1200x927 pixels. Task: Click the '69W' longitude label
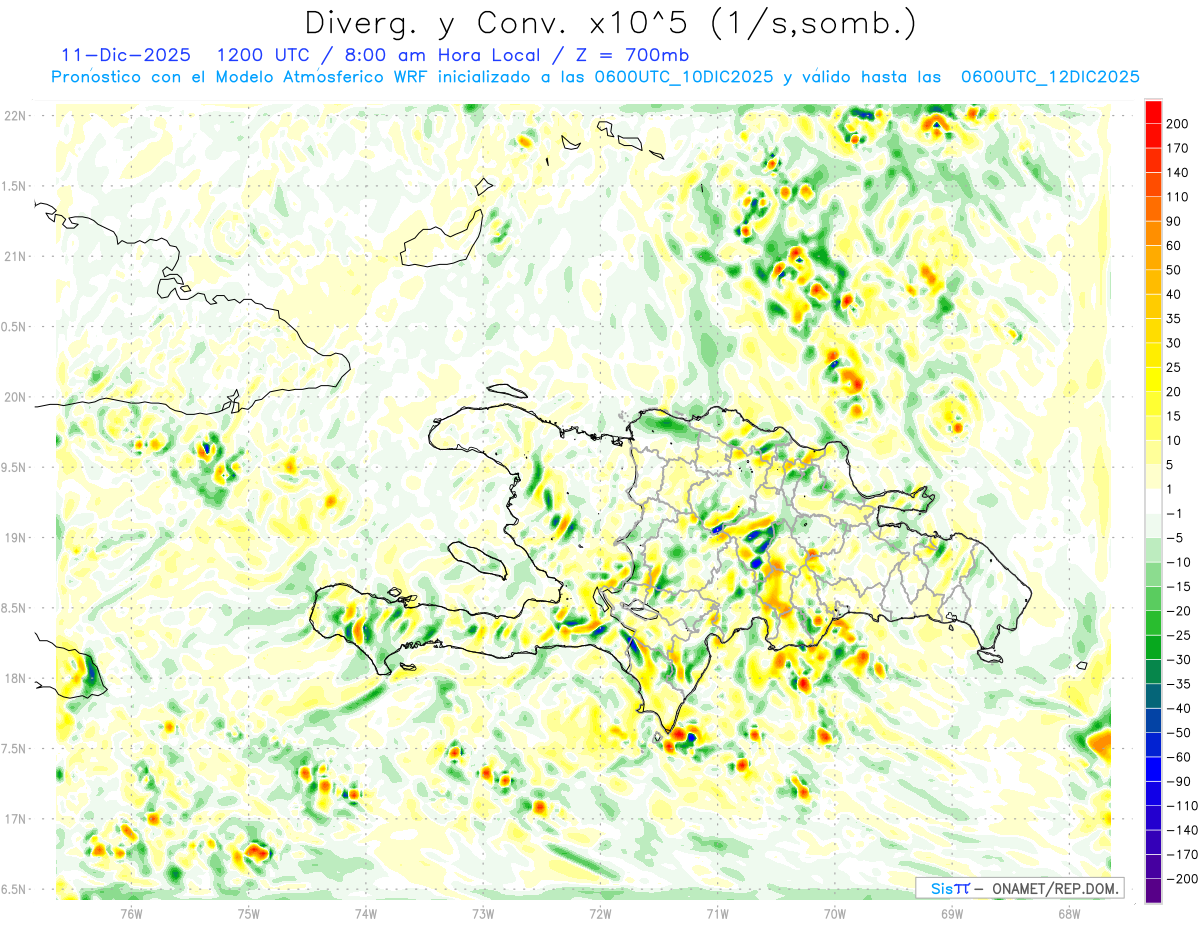[x=952, y=912]
